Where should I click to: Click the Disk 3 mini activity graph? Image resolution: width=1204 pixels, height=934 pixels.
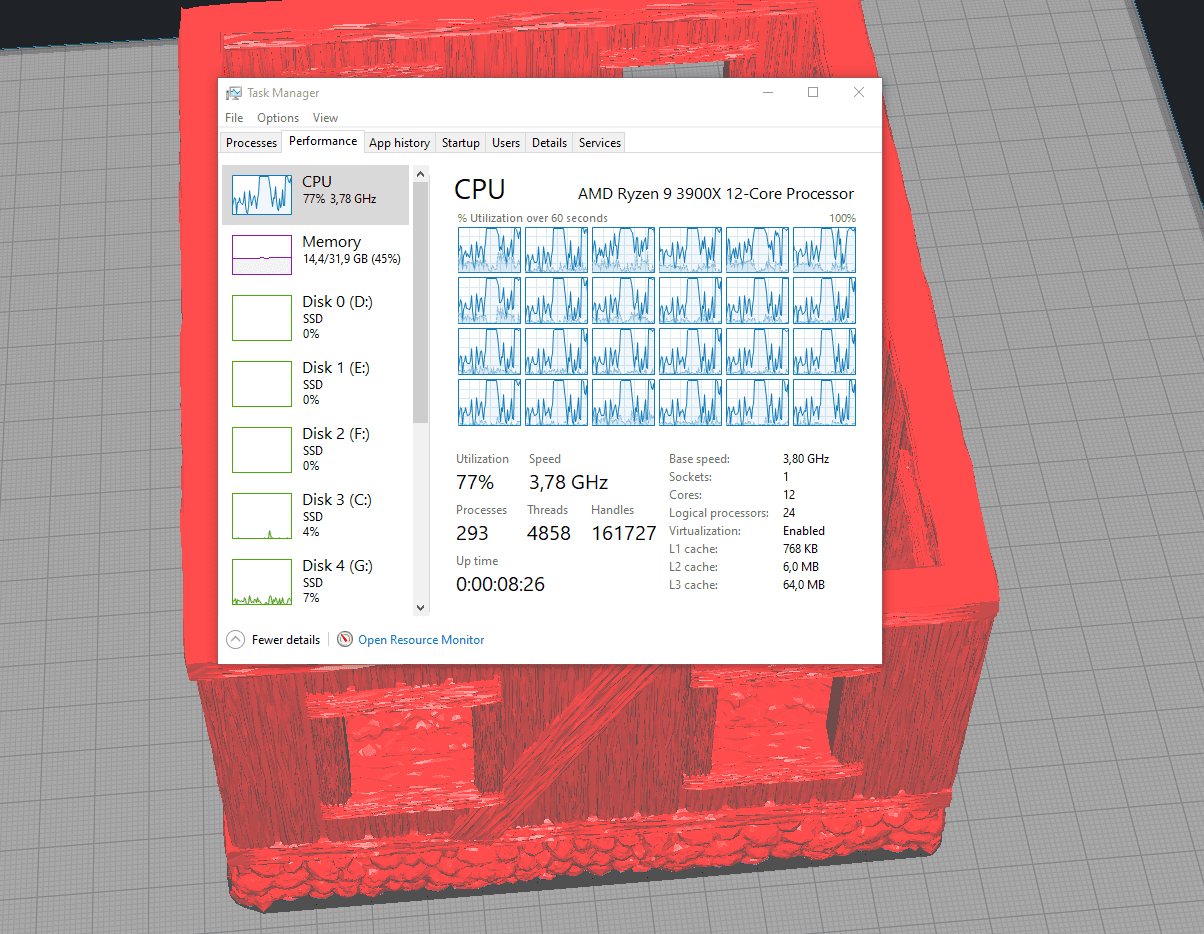(x=262, y=516)
